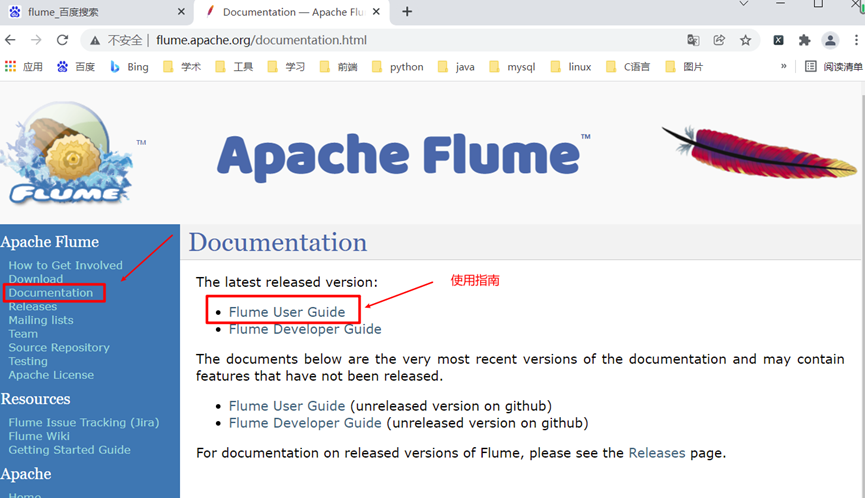This screenshot has width=865, height=498.
Task: Open the 阅读清单 reading list
Action: [x=834, y=67]
